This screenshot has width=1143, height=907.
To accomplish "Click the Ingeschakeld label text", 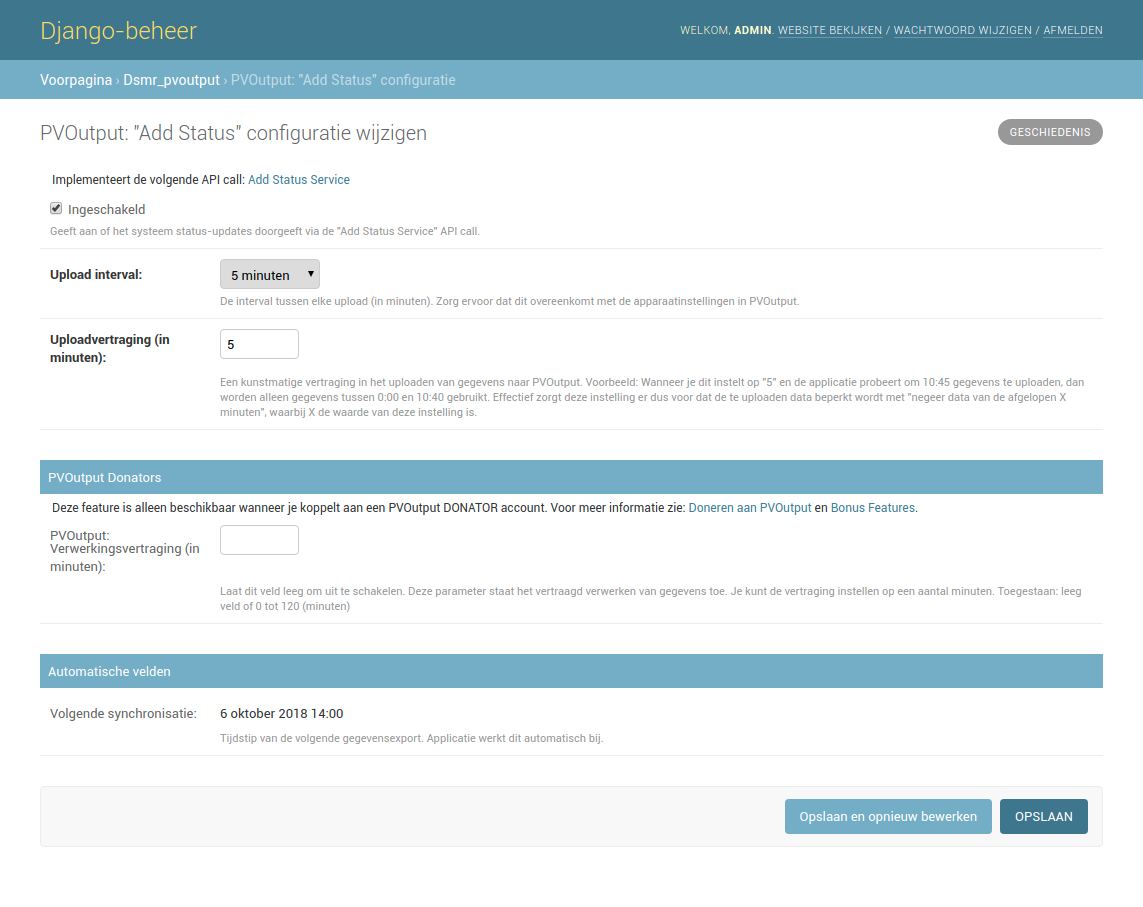I will (106, 209).
